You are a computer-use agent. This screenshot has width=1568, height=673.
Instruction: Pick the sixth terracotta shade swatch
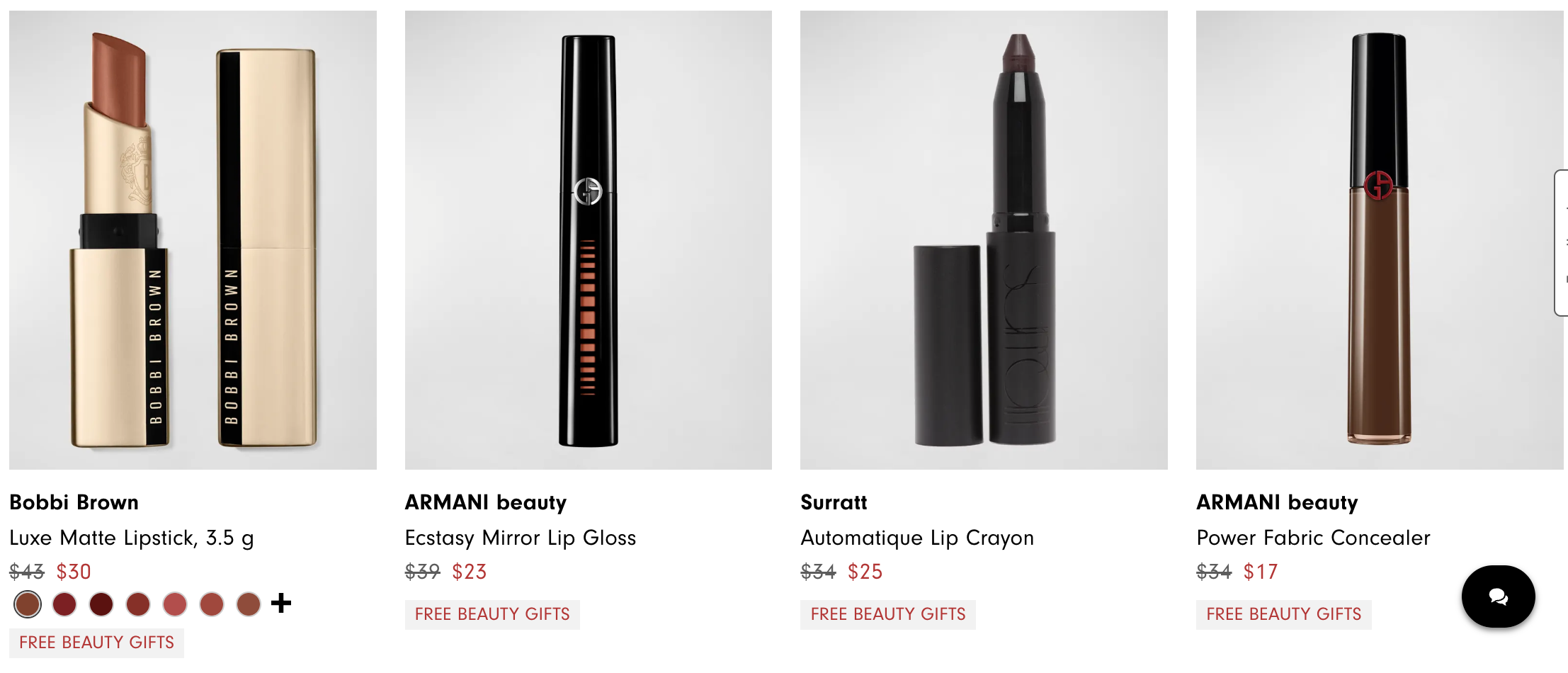coord(212,604)
